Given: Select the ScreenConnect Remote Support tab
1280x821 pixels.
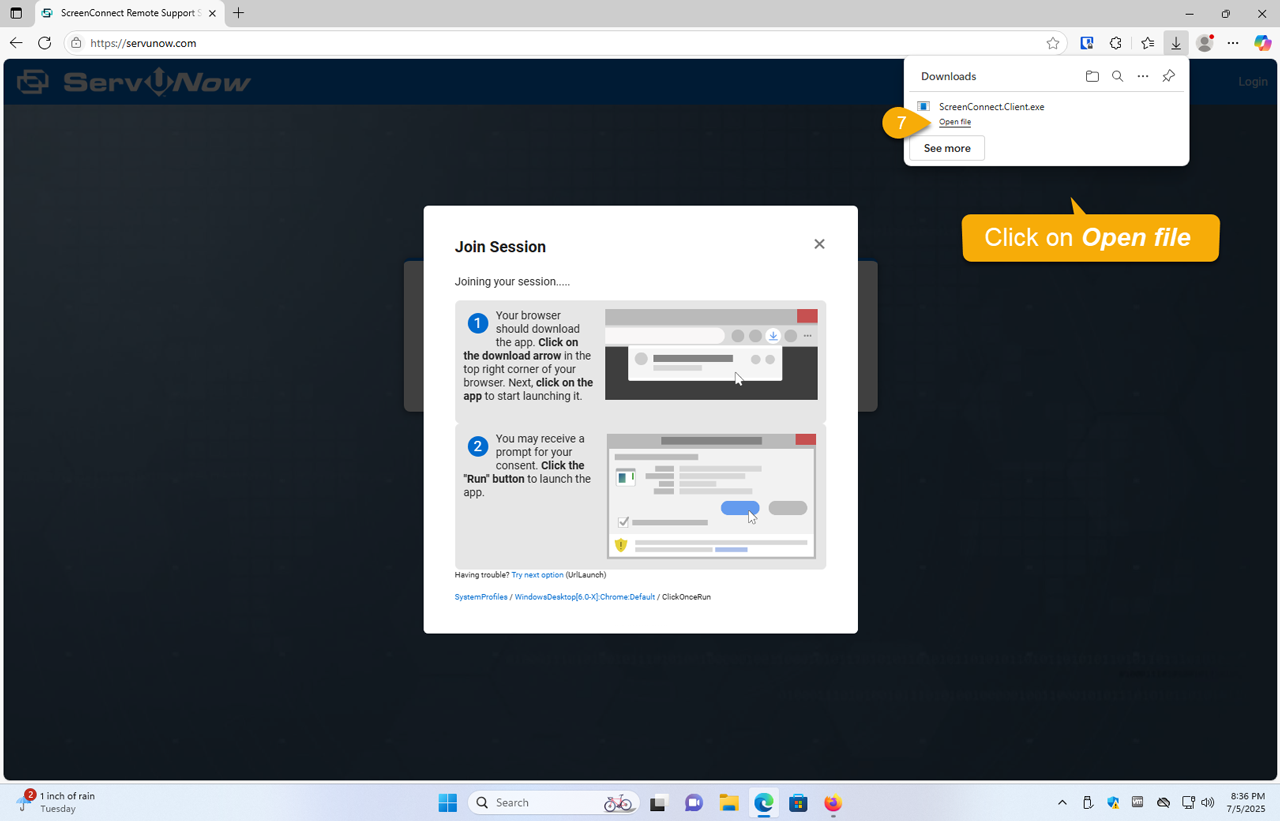Looking at the screenshot, I should [128, 13].
